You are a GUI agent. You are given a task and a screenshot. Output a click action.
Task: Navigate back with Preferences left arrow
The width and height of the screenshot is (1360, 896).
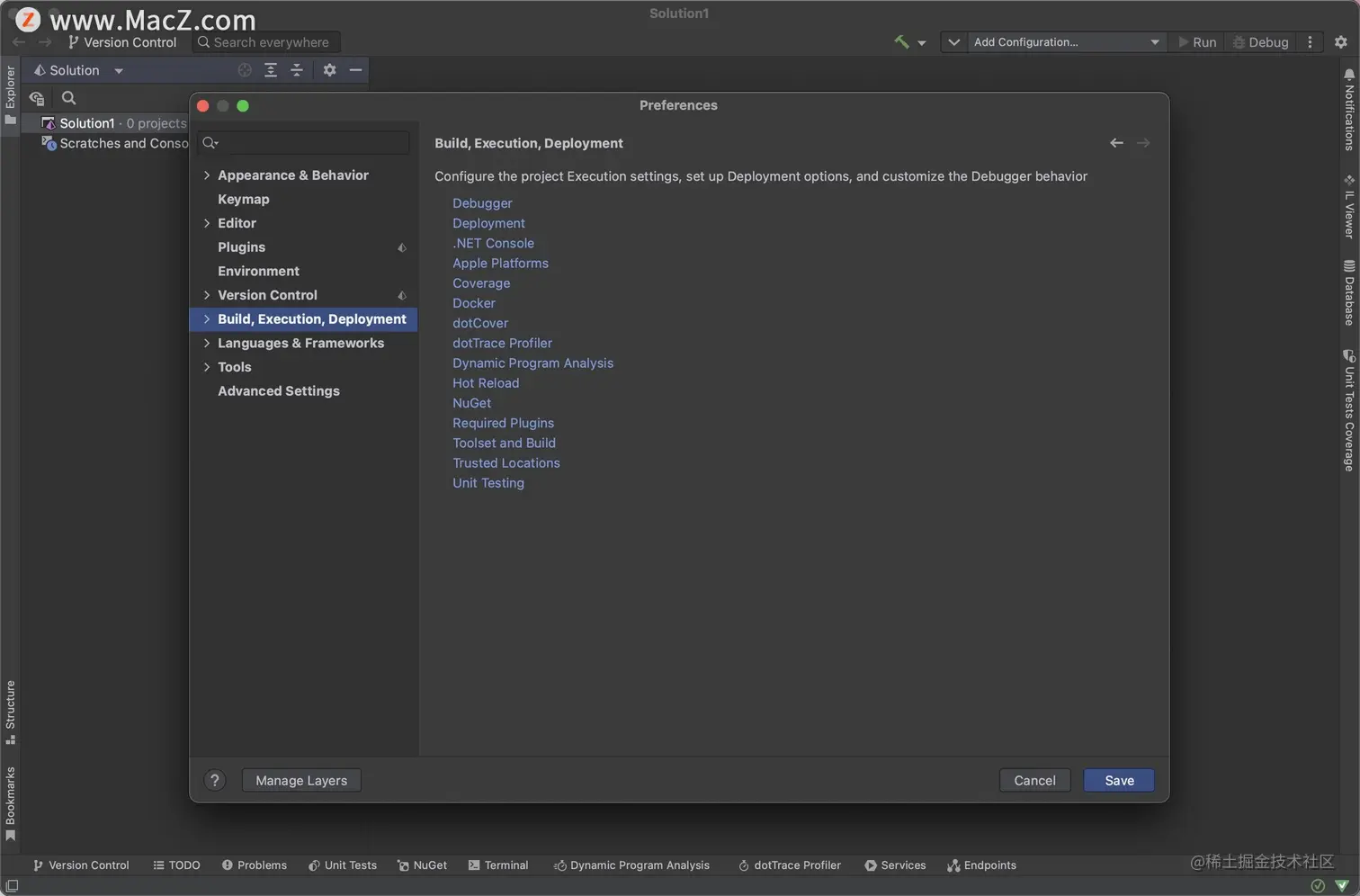(1116, 143)
